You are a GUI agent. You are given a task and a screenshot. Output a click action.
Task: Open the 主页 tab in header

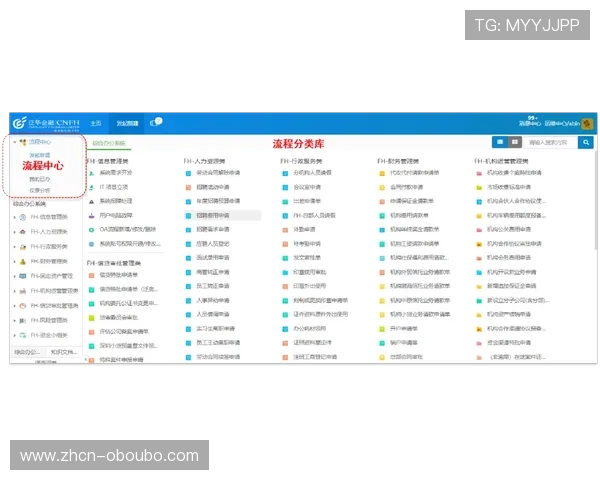(96, 123)
